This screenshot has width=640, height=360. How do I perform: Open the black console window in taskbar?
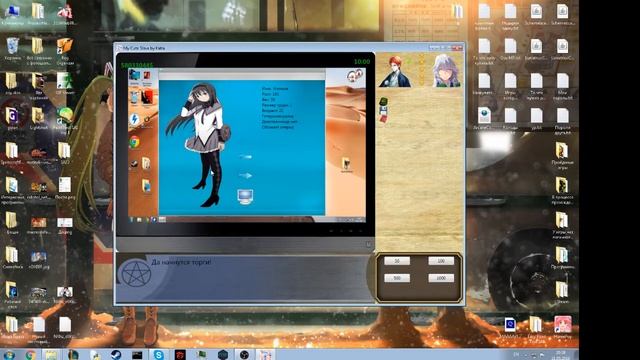click(x=137, y=355)
